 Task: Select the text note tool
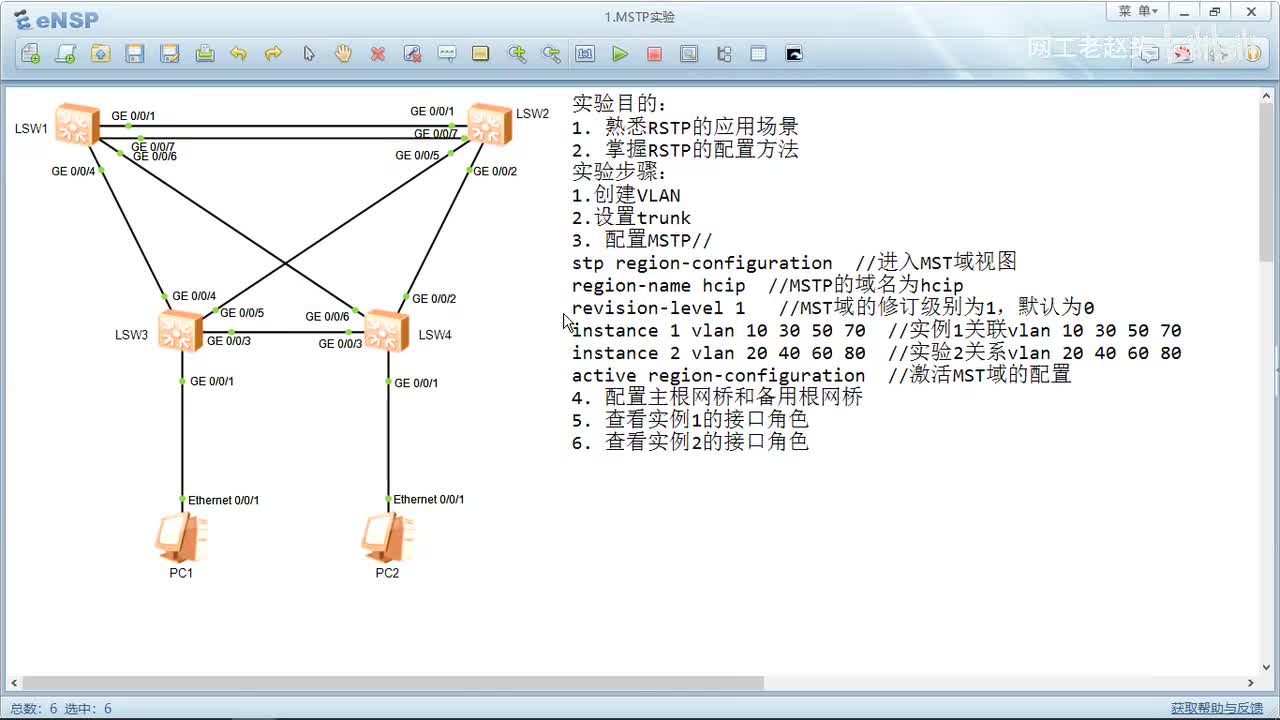click(x=447, y=54)
